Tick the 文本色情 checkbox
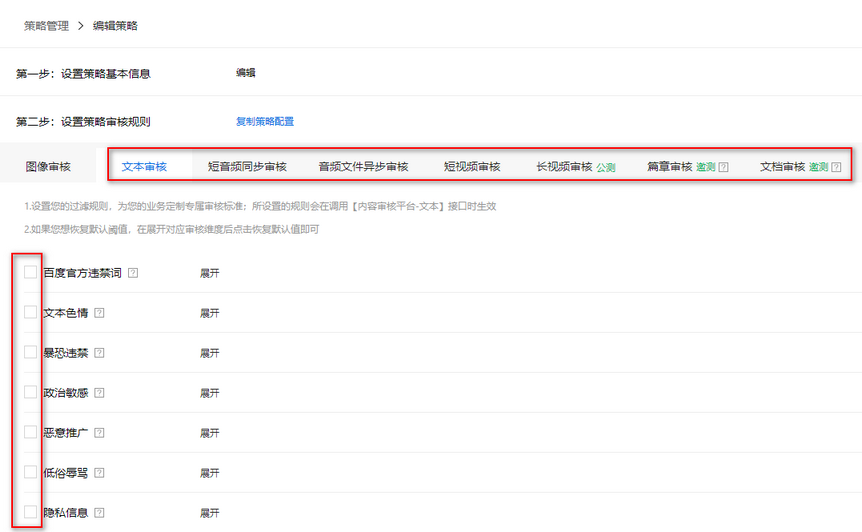The width and height of the screenshot is (862, 532). (x=31, y=312)
